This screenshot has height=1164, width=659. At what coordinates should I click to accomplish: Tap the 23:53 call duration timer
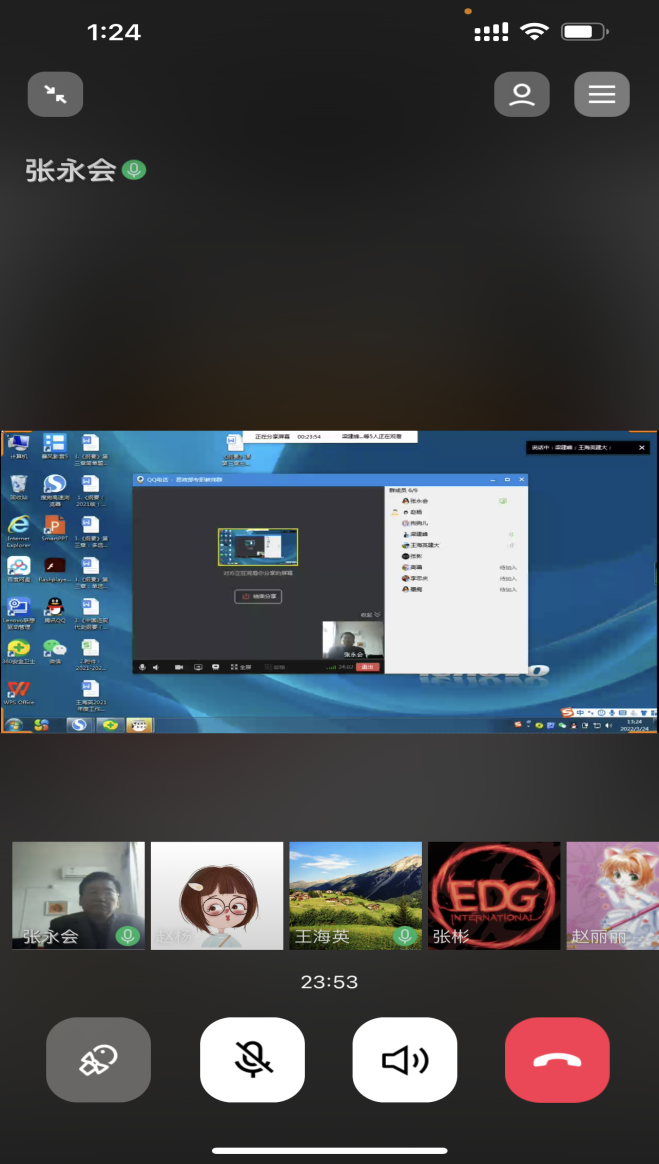pos(329,982)
